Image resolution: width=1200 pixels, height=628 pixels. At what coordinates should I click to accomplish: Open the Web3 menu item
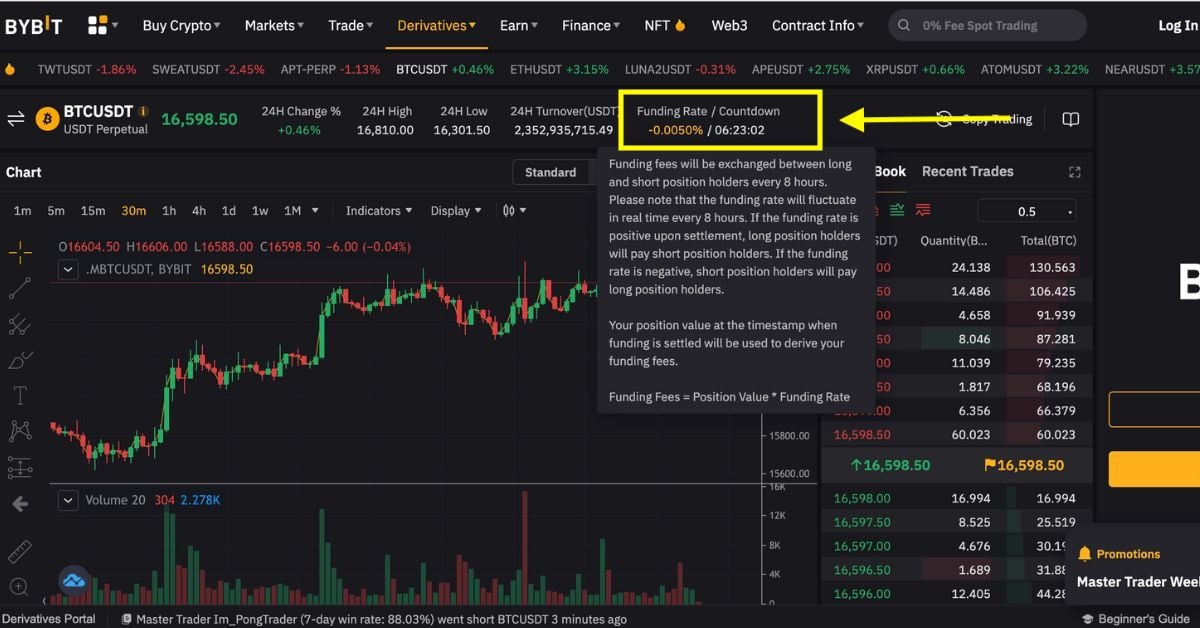pos(729,25)
